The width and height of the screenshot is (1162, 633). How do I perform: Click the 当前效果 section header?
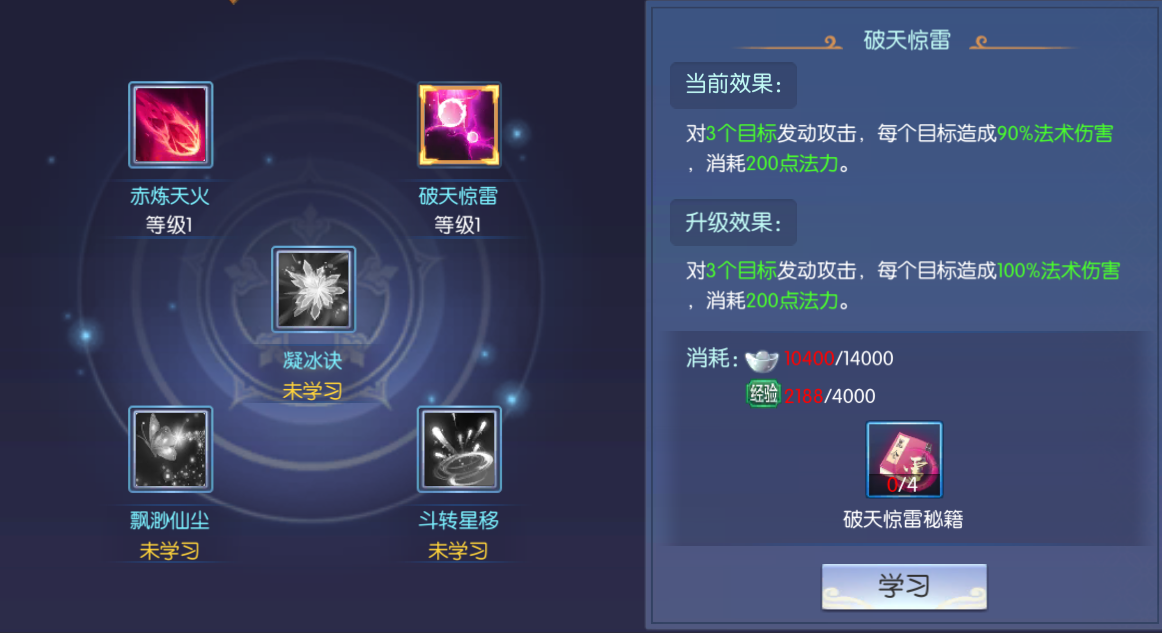pos(734,84)
